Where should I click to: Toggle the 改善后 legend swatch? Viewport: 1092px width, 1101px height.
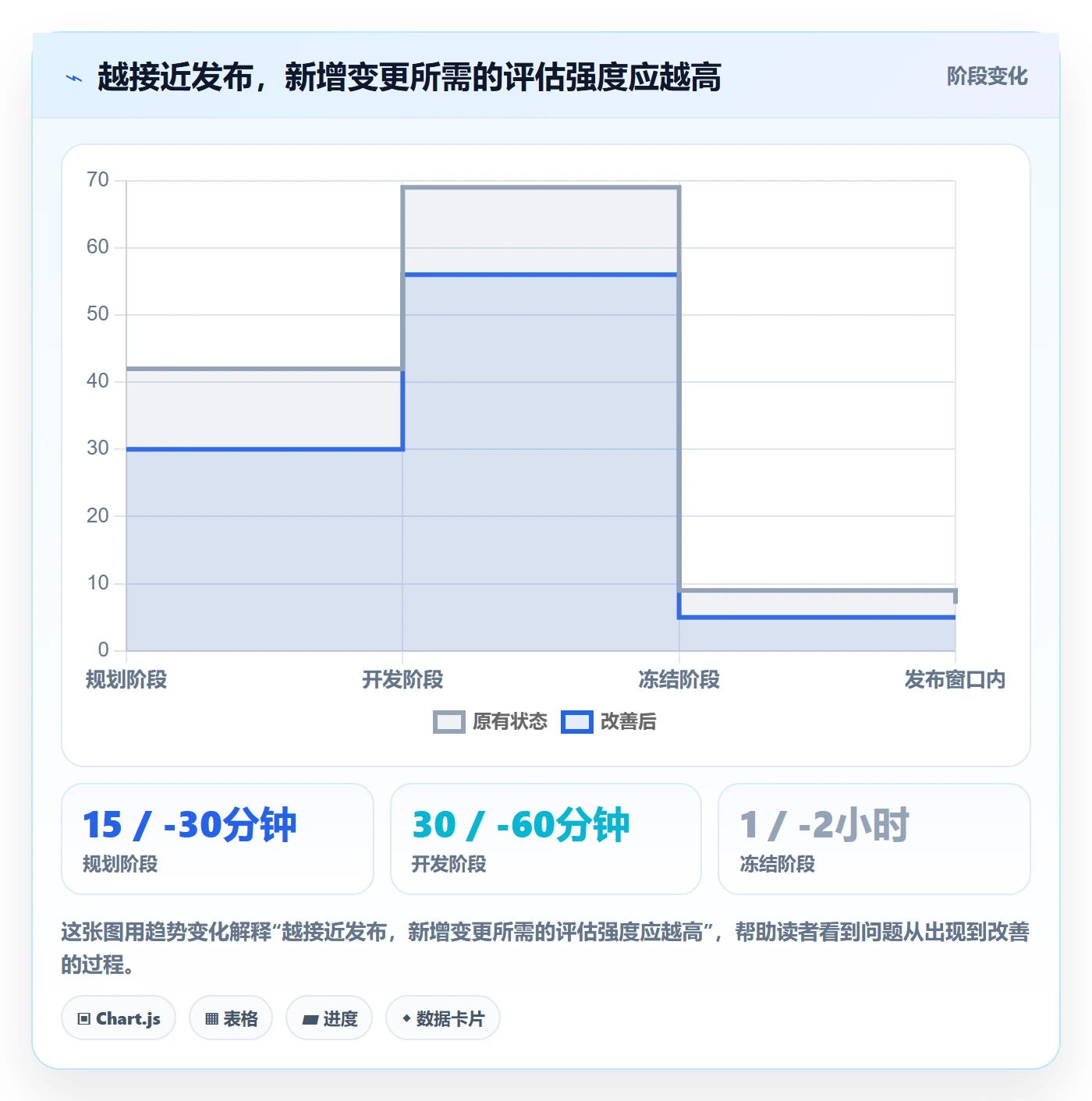577,722
